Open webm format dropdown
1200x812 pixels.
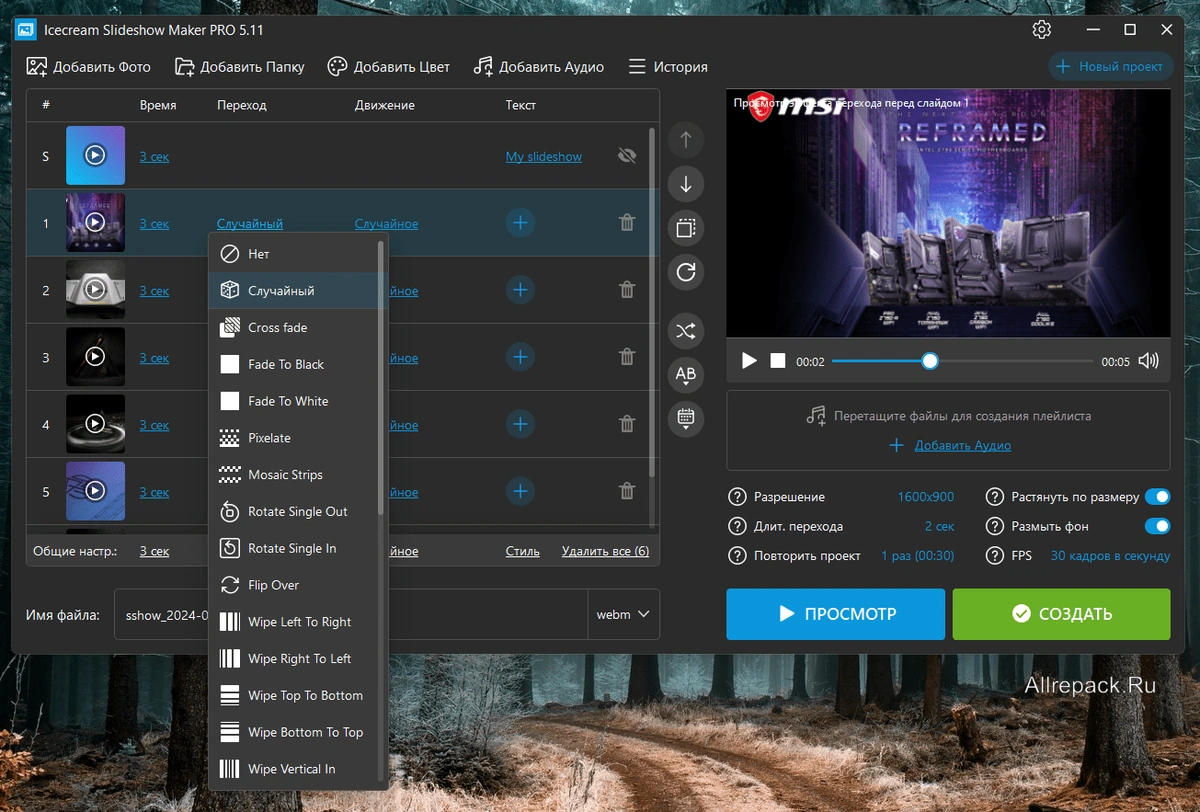coord(624,614)
